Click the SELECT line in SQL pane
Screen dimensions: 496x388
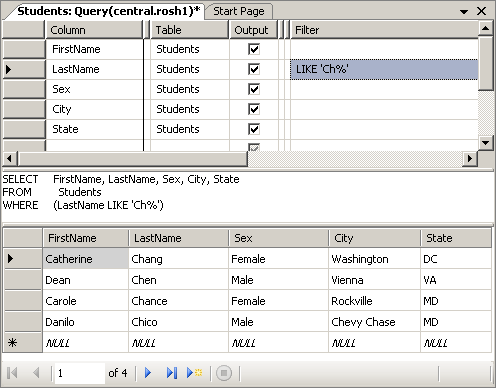[x=121, y=179]
